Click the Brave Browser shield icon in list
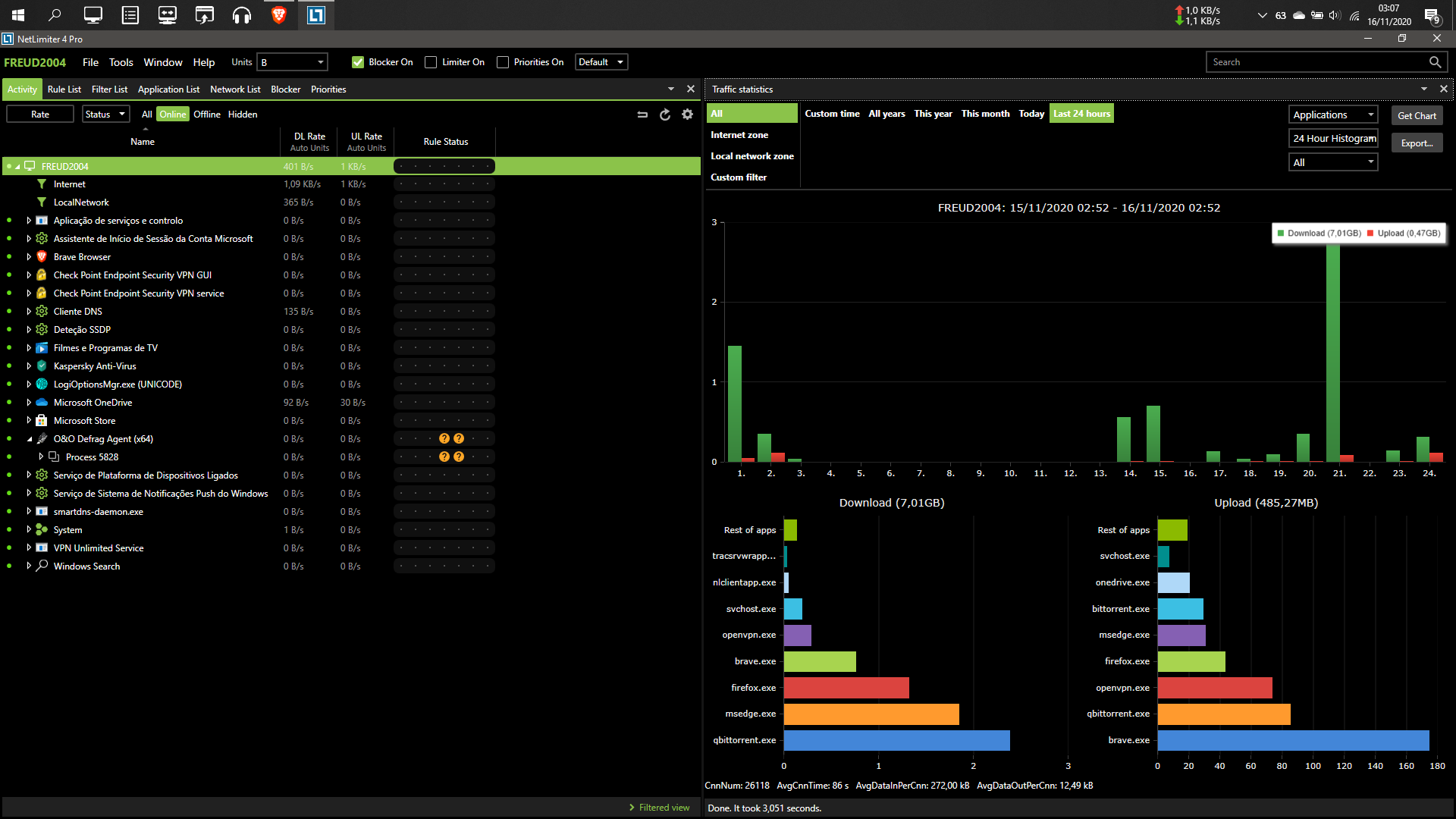The height and width of the screenshot is (819, 1456). (42, 257)
